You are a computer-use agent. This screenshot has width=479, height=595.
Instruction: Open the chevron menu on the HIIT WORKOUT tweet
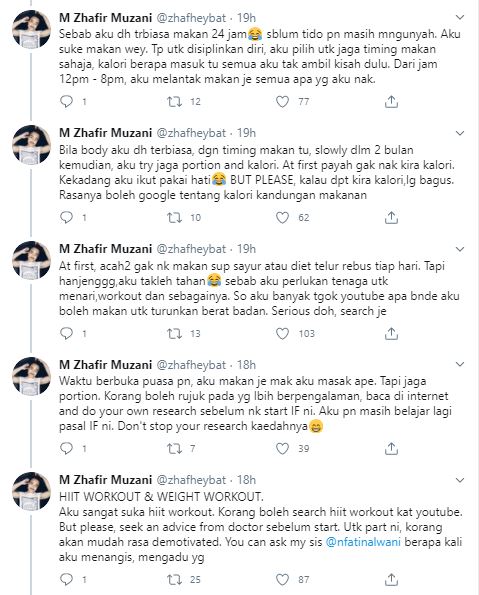(x=460, y=480)
